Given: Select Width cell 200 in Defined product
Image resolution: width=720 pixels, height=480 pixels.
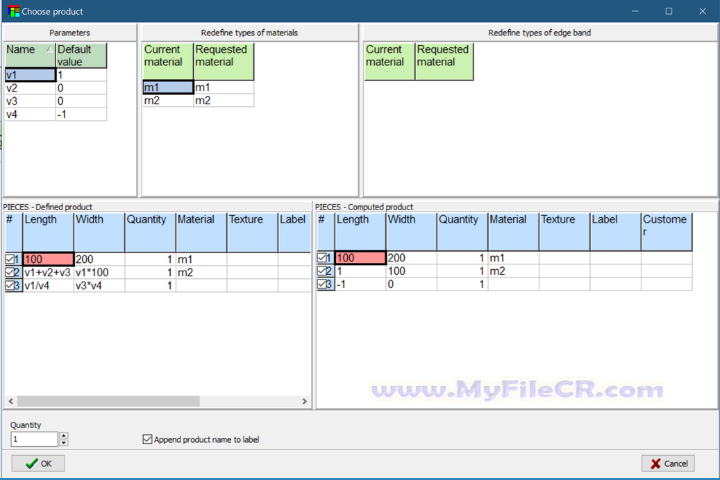Looking at the screenshot, I should tap(99, 259).
